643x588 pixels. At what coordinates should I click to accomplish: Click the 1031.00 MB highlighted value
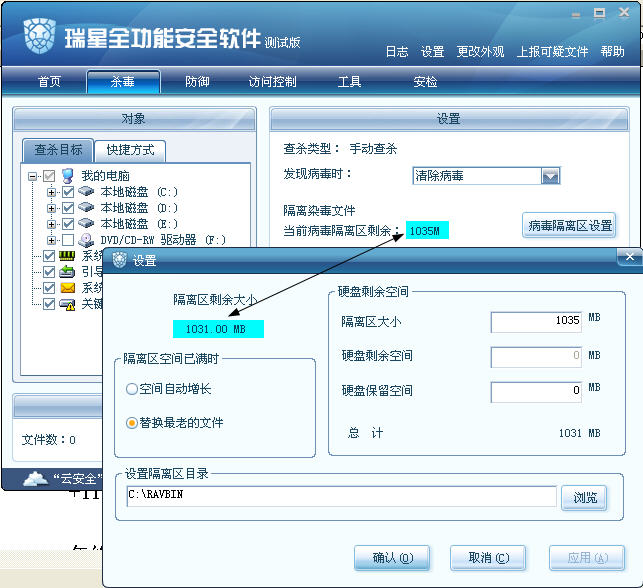point(218,329)
